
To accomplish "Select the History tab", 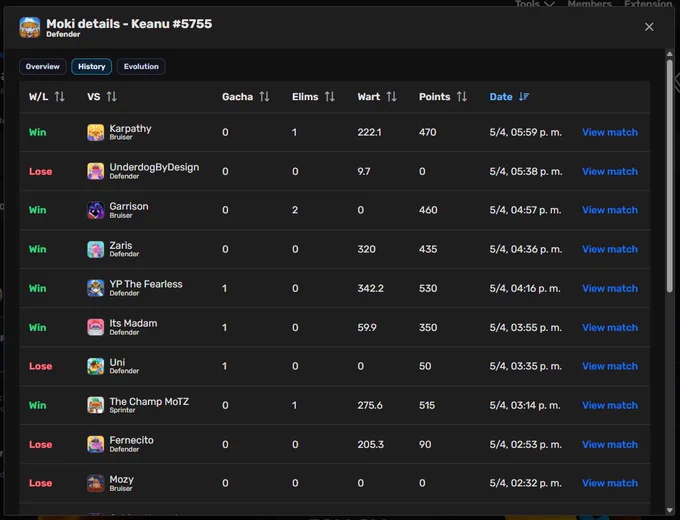I will 92,66.
